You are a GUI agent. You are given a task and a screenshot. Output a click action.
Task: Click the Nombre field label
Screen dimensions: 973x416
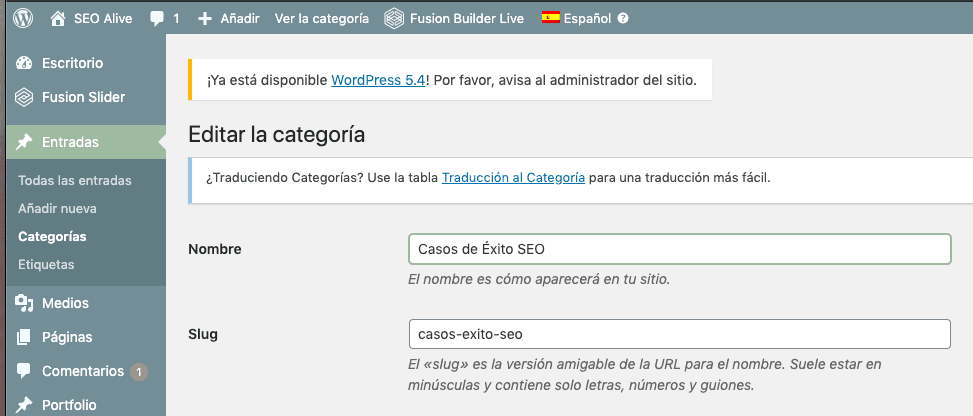[215, 250]
